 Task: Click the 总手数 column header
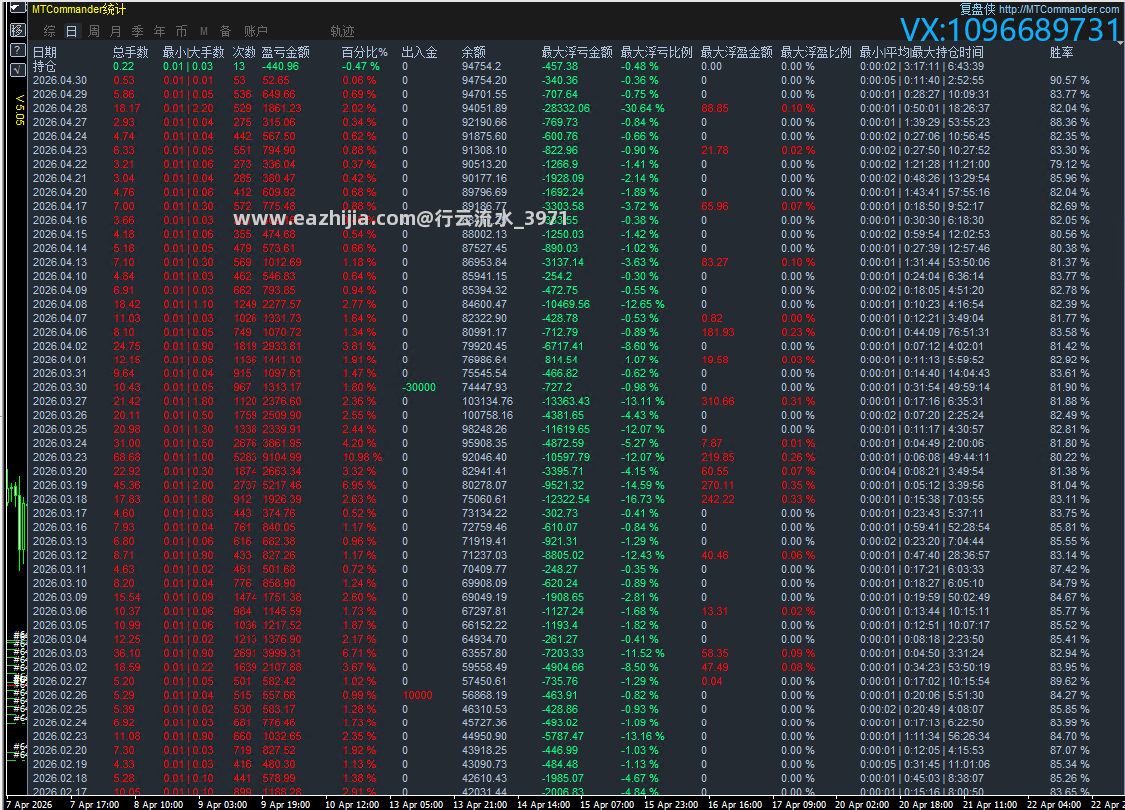(131, 52)
